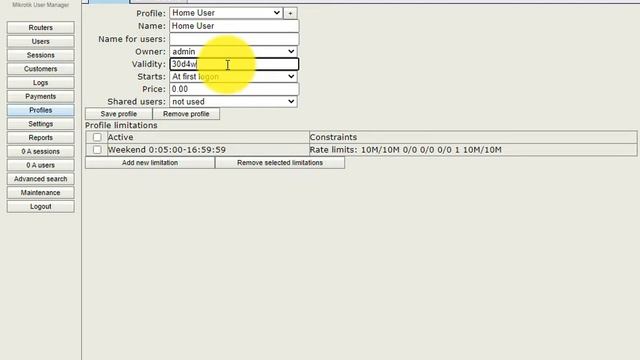Add a new profile with plus button
The height and width of the screenshot is (360, 640).
(x=290, y=13)
